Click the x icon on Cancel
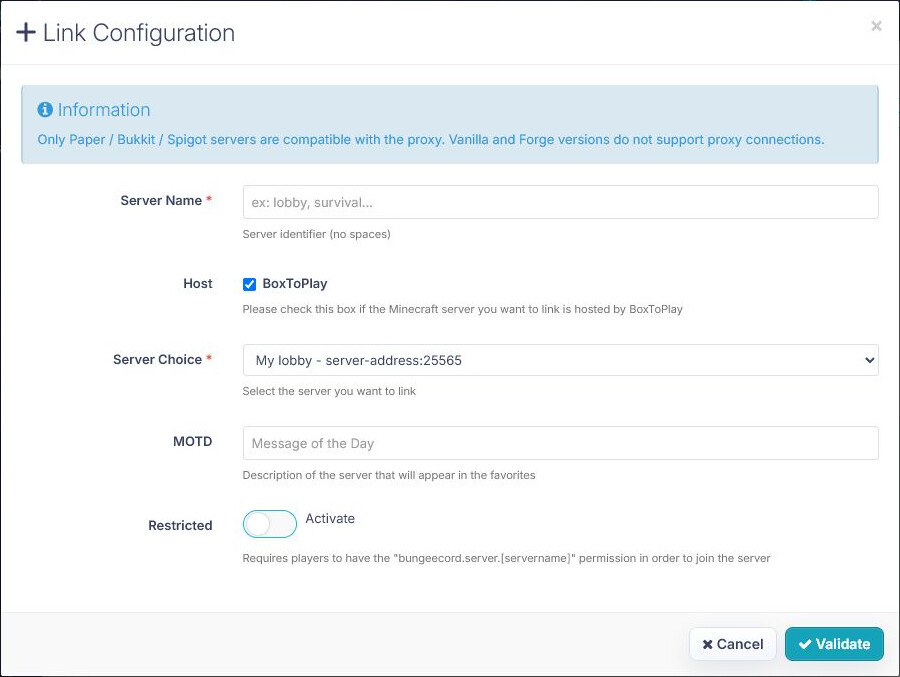Screen dimensions: 900x677 pos(708,644)
